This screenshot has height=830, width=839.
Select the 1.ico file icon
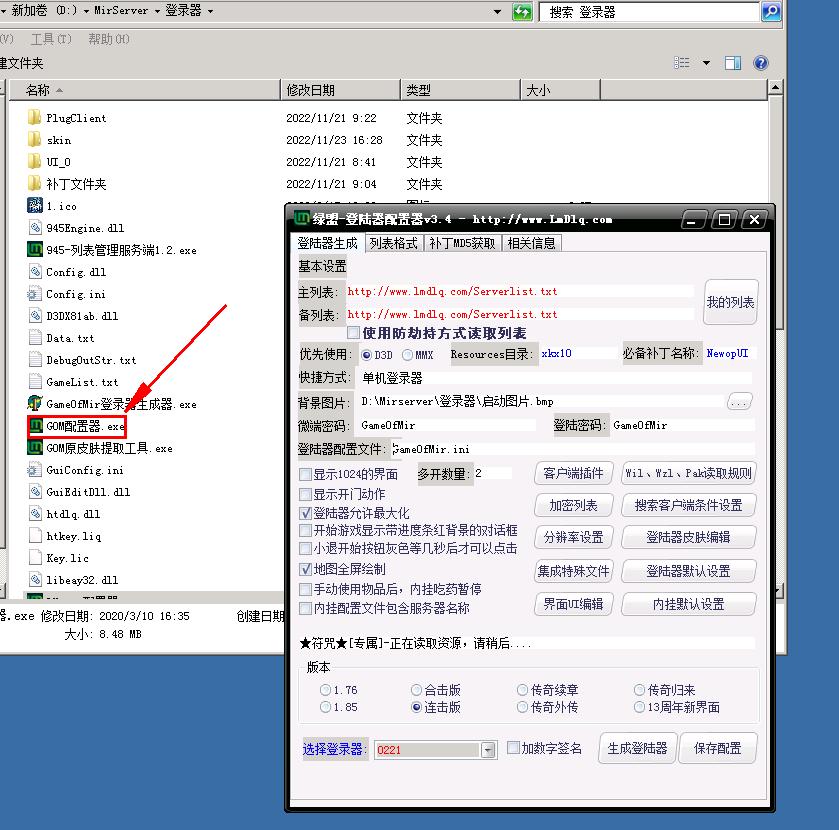pos(35,205)
